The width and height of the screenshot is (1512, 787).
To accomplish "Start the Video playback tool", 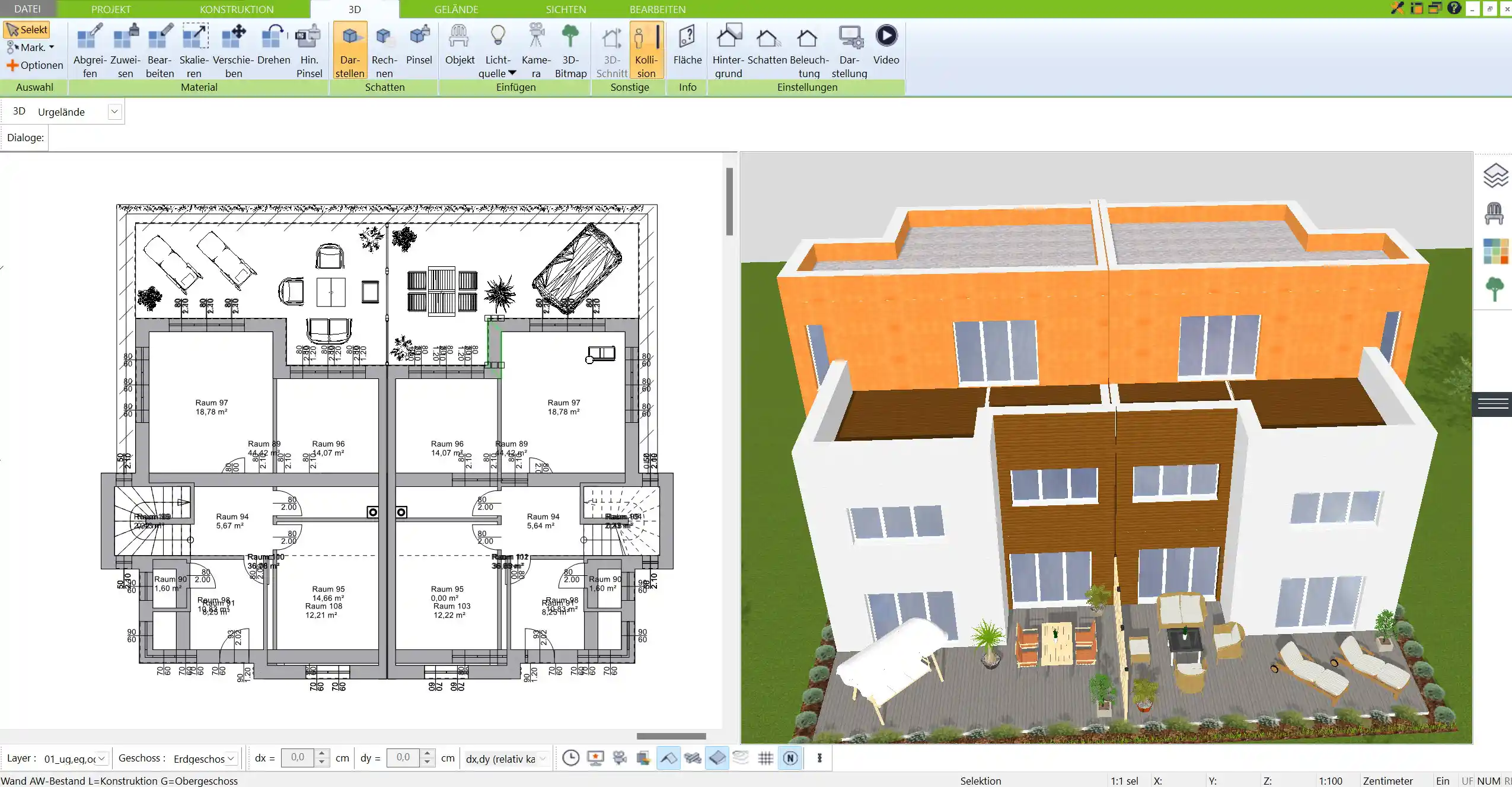I will coord(886,44).
